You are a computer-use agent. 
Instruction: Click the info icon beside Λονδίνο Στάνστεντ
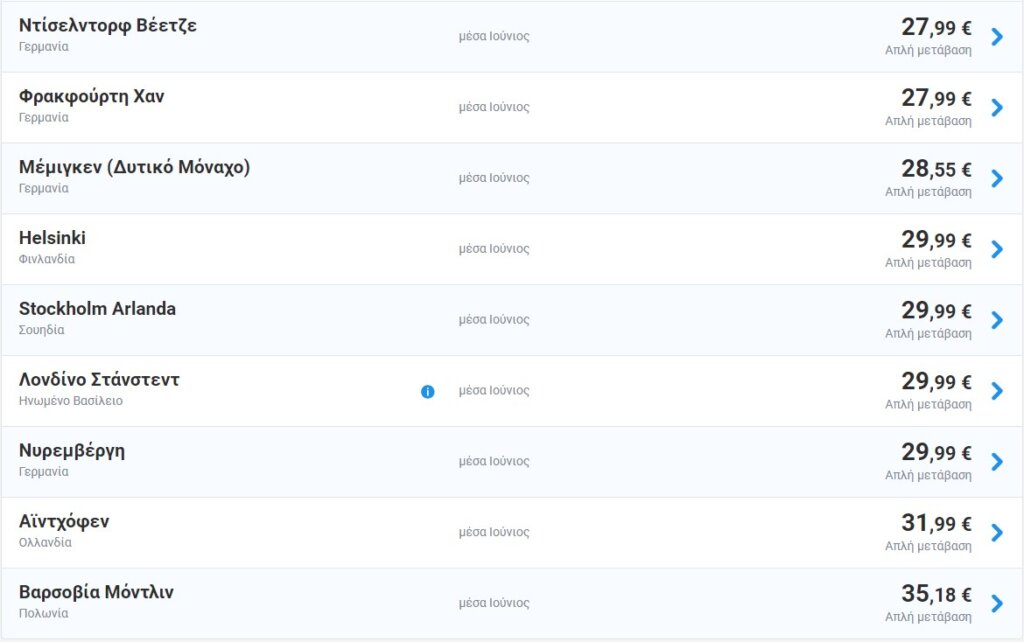428,391
